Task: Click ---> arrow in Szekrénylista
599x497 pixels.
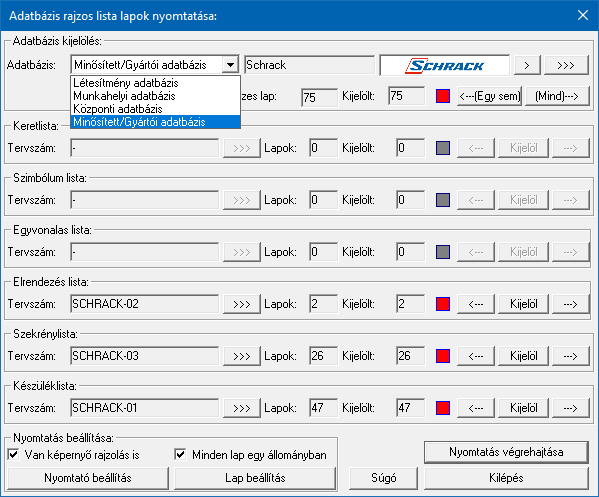Action: (570, 356)
